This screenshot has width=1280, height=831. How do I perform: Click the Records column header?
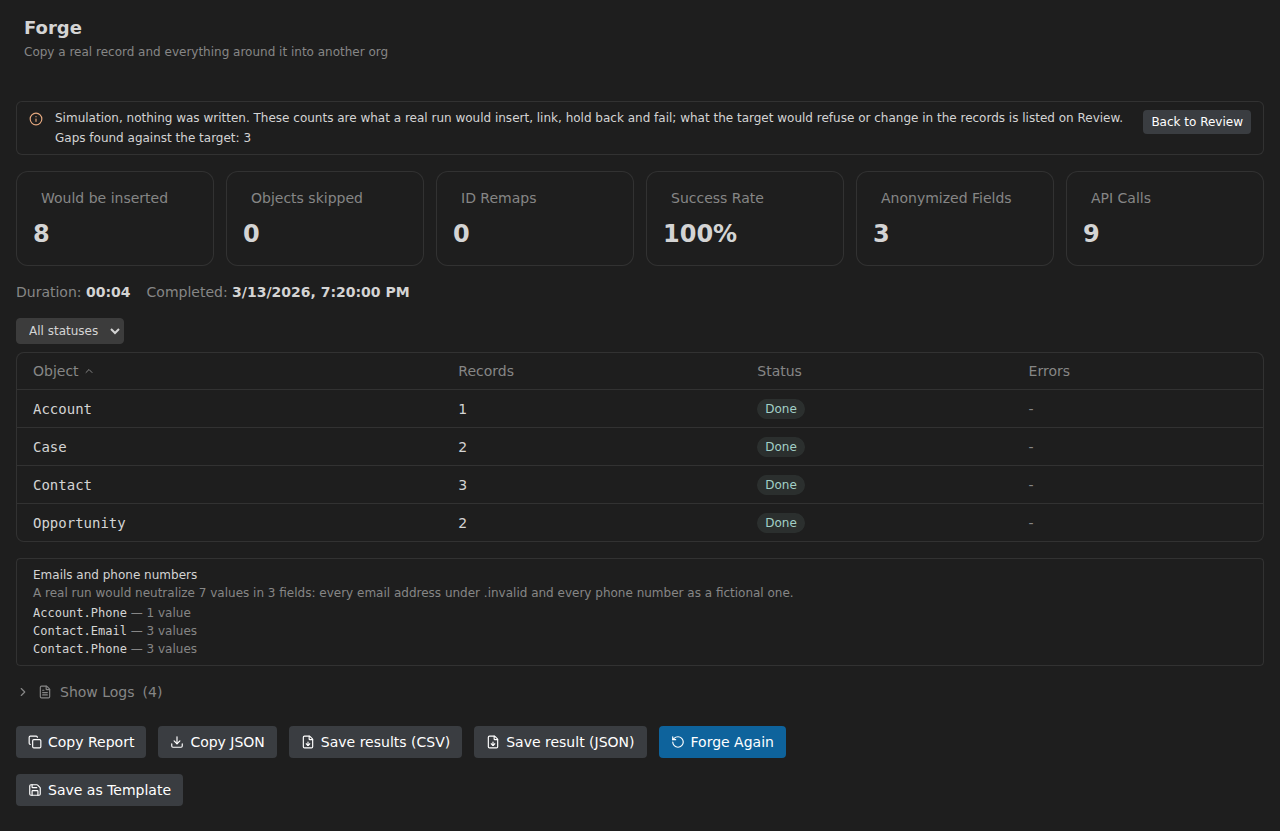(x=486, y=371)
